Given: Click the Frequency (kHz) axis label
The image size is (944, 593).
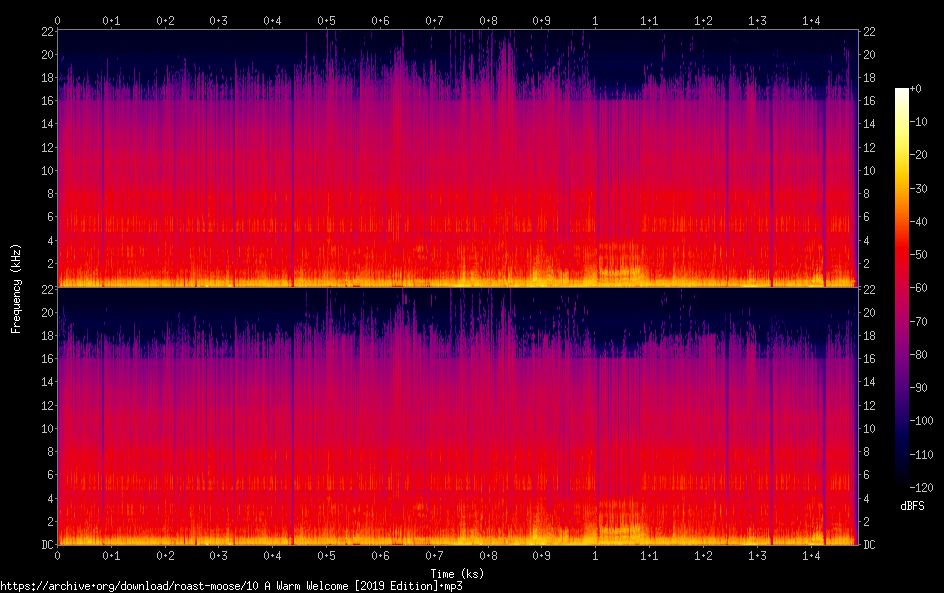Looking at the screenshot, I should coord(16,288).
